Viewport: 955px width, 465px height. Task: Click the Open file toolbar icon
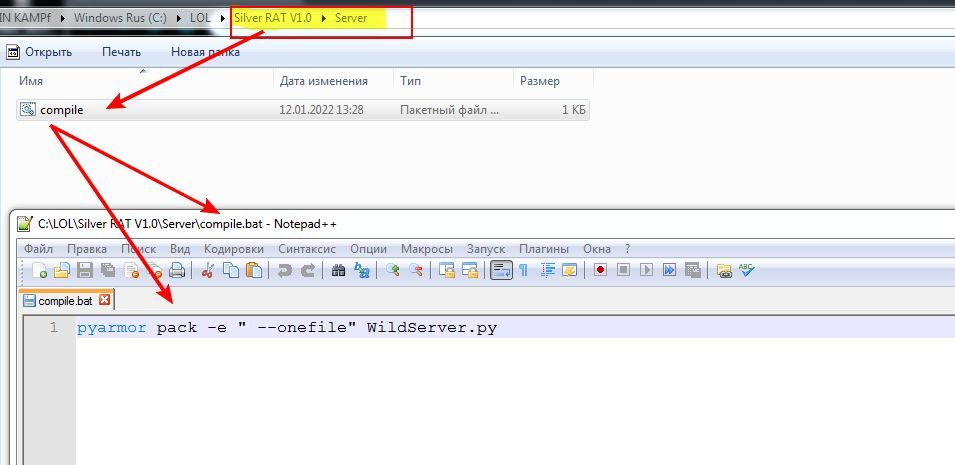(62, 270)
